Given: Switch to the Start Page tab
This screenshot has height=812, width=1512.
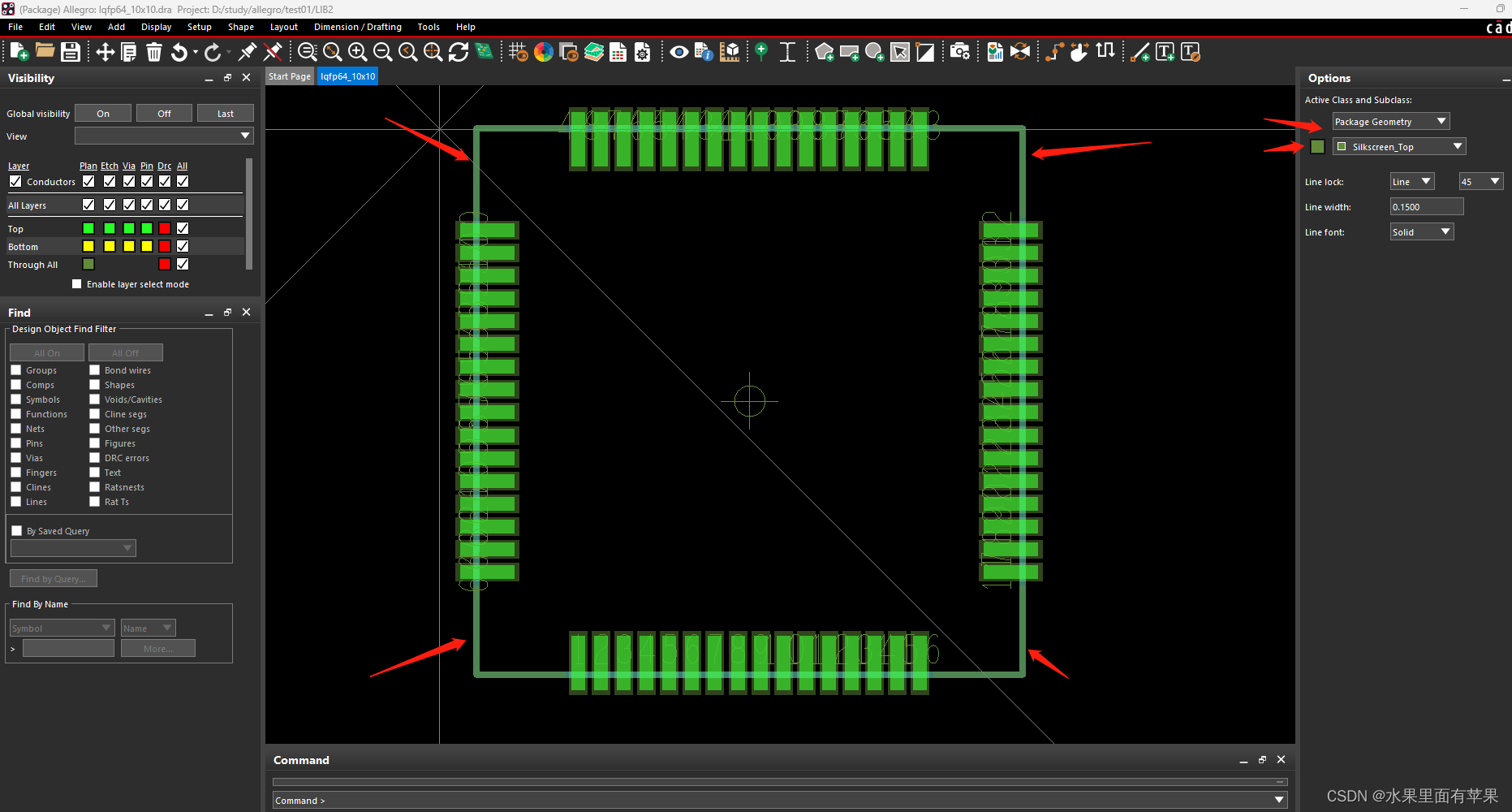Looking at the screenshot, I should [x=290, y=76].
